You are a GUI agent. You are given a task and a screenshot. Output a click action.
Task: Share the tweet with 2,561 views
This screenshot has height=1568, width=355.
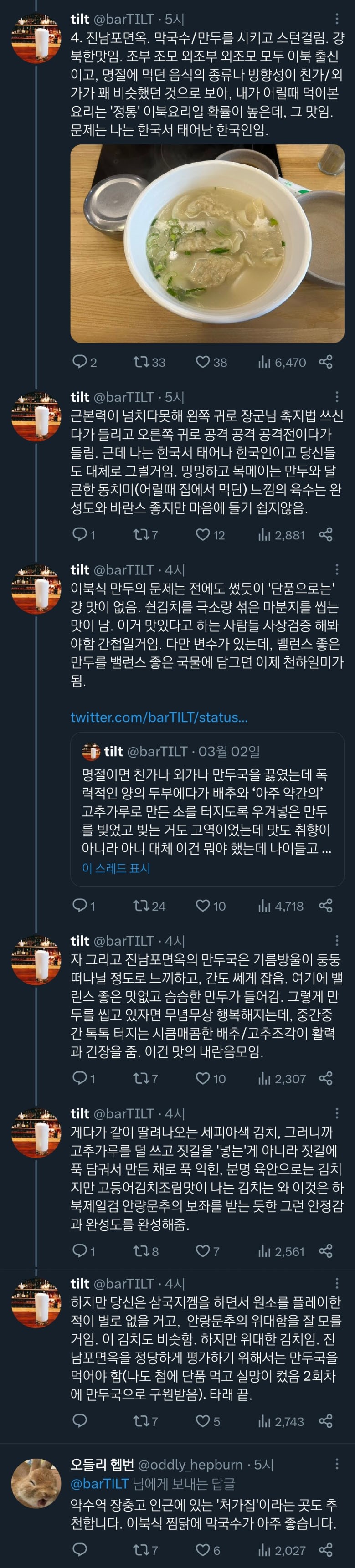pos(326,1251)
